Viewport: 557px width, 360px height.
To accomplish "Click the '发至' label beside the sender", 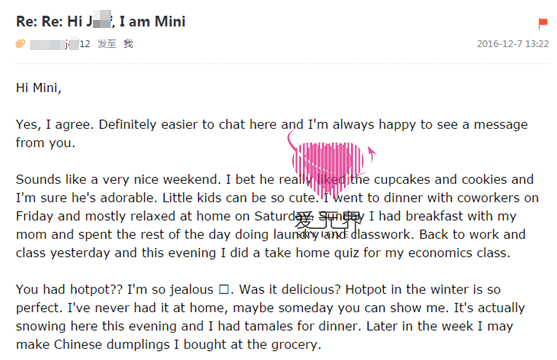I will click(107, 44).
